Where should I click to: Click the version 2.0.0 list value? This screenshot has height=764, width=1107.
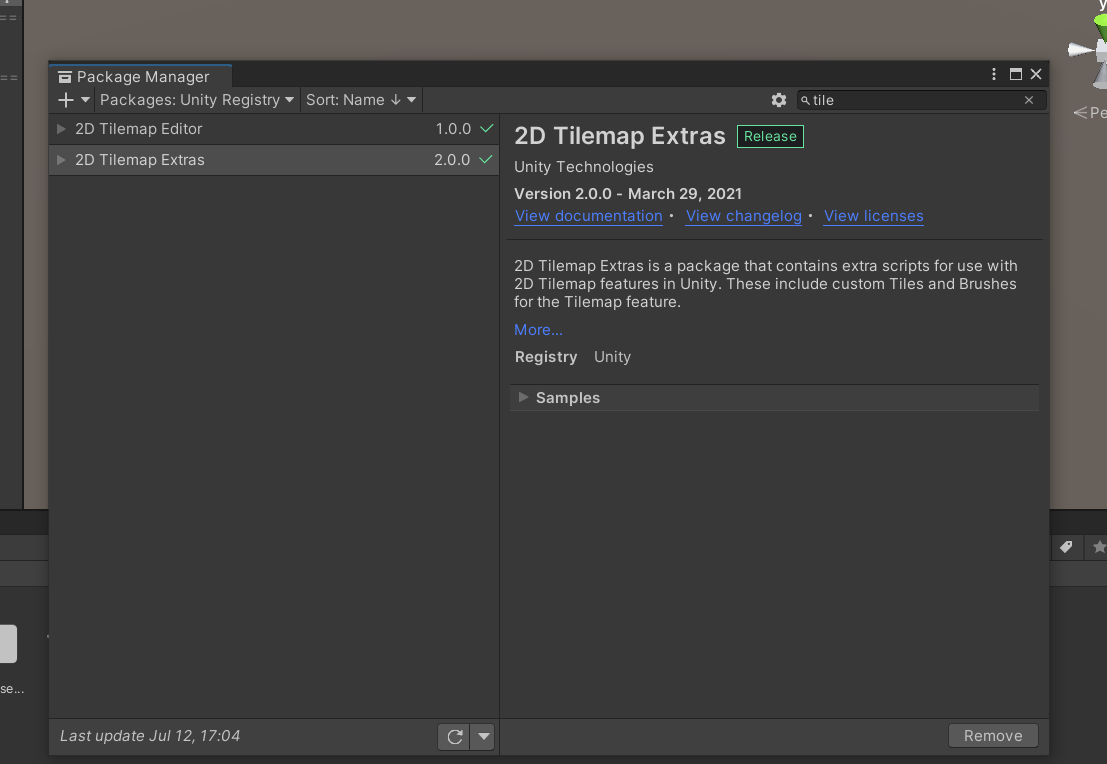[453, 160]
